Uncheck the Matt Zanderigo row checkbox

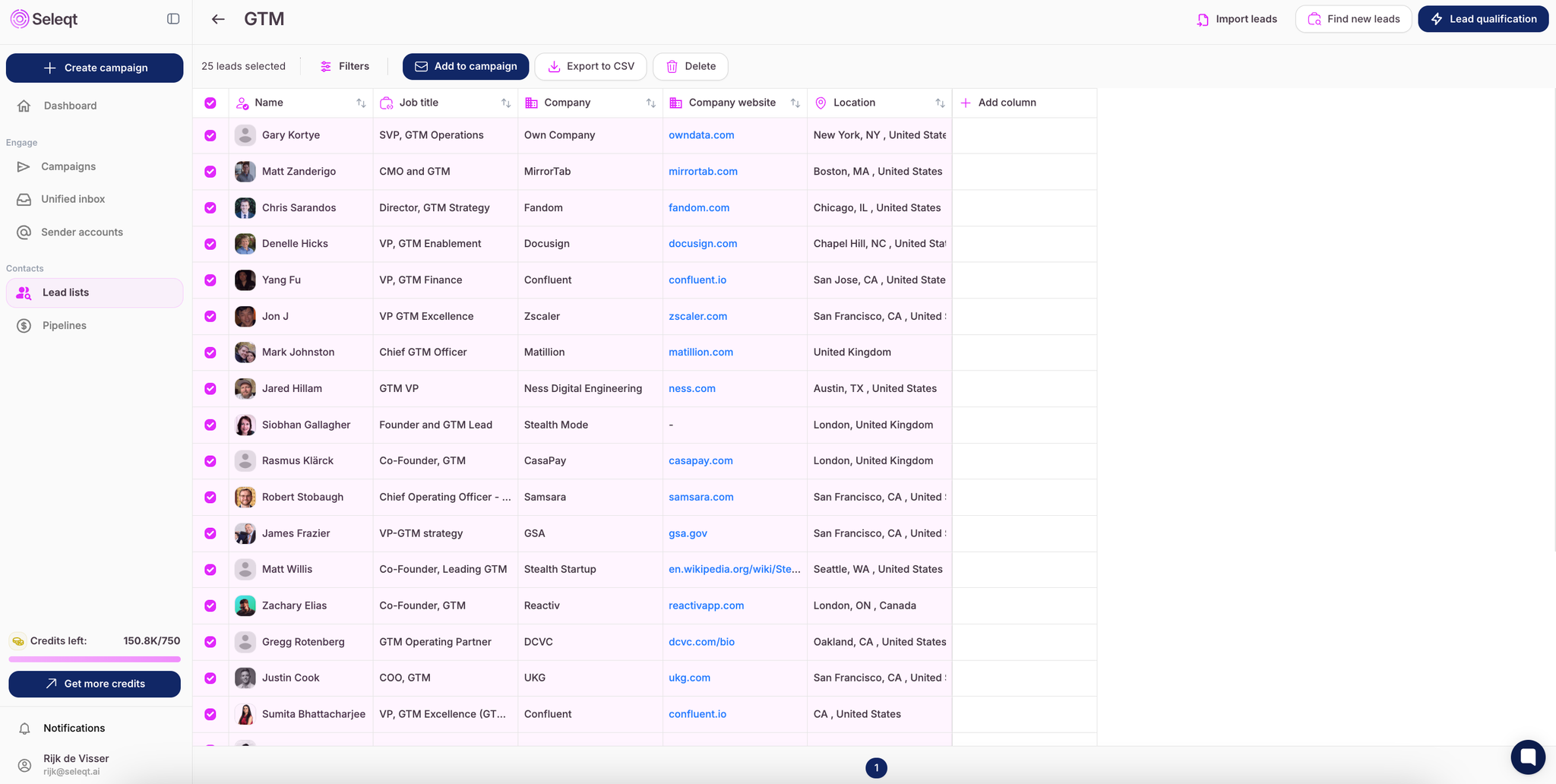click(210, 172)
